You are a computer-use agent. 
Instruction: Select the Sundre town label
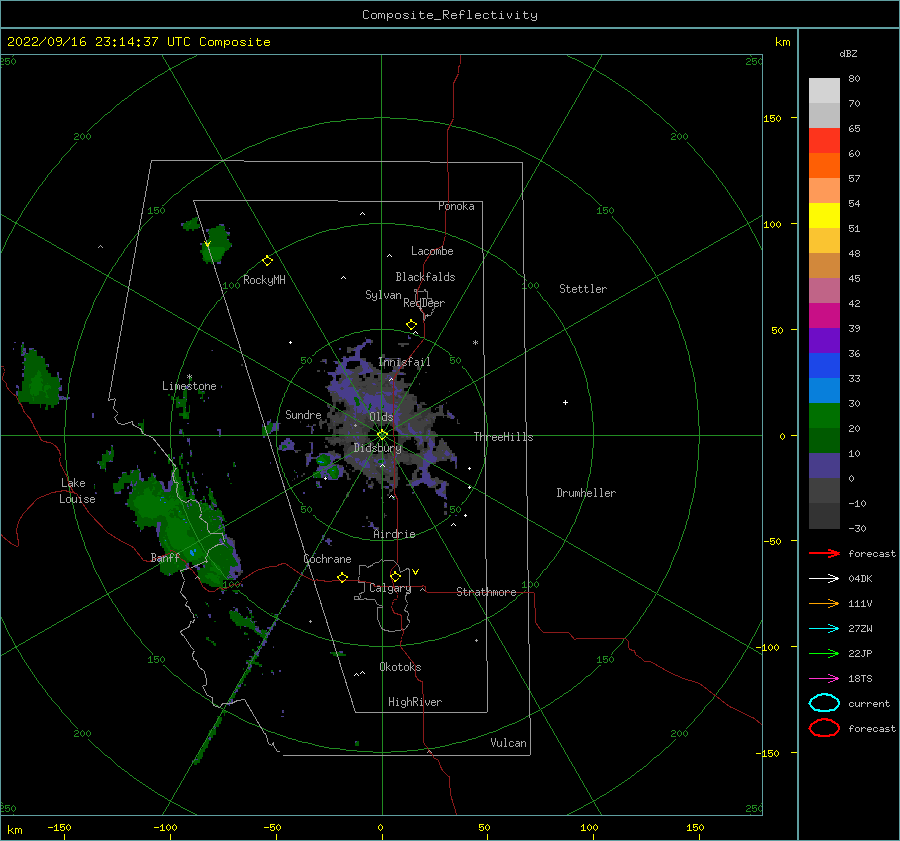(303, 414)
